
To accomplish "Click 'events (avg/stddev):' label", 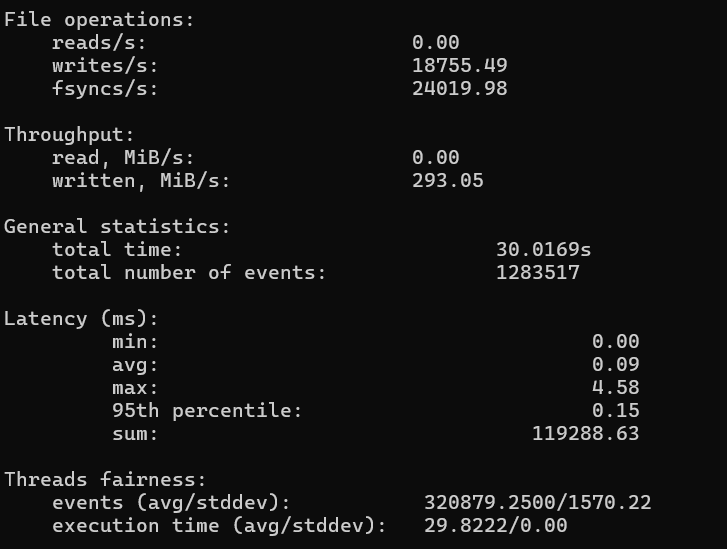I will [171, 503].
